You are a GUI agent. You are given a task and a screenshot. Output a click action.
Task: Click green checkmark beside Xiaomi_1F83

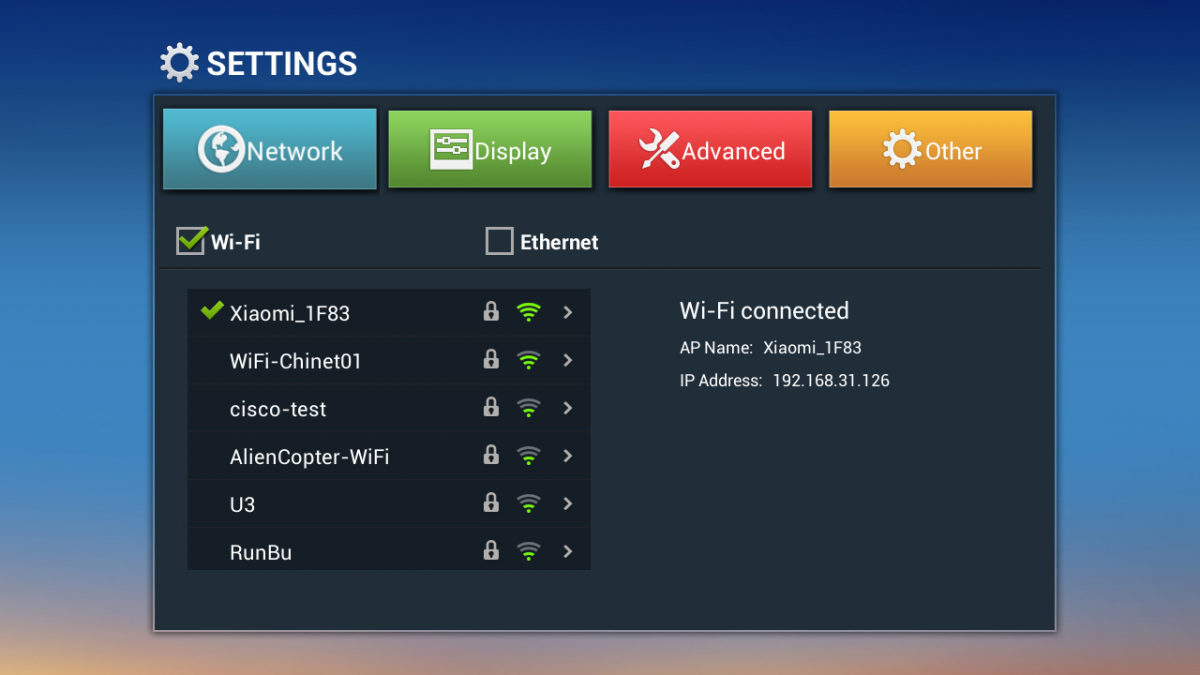point(212,311)
